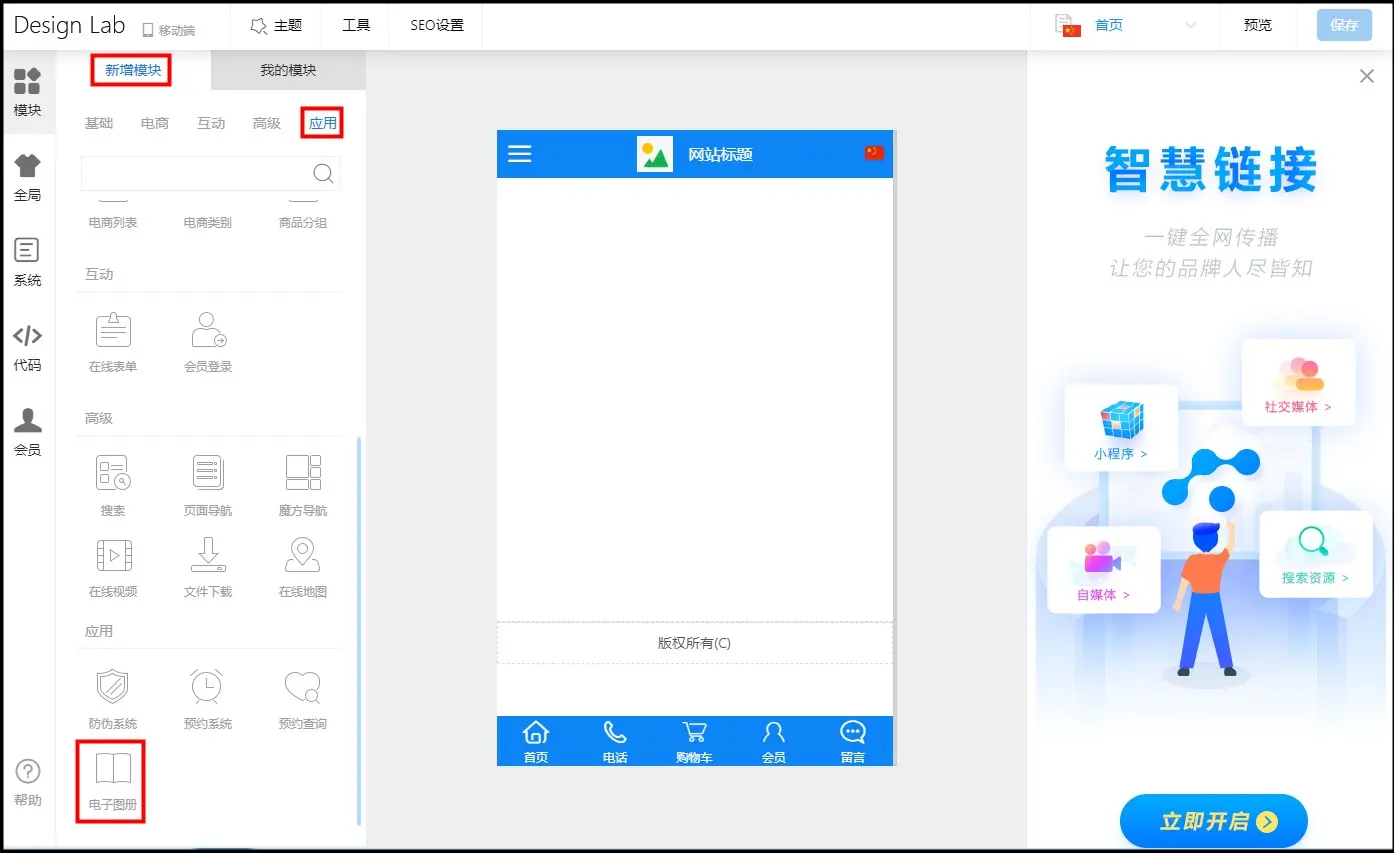Open the 代码 code sidebar panel

(x=28, y=347)
